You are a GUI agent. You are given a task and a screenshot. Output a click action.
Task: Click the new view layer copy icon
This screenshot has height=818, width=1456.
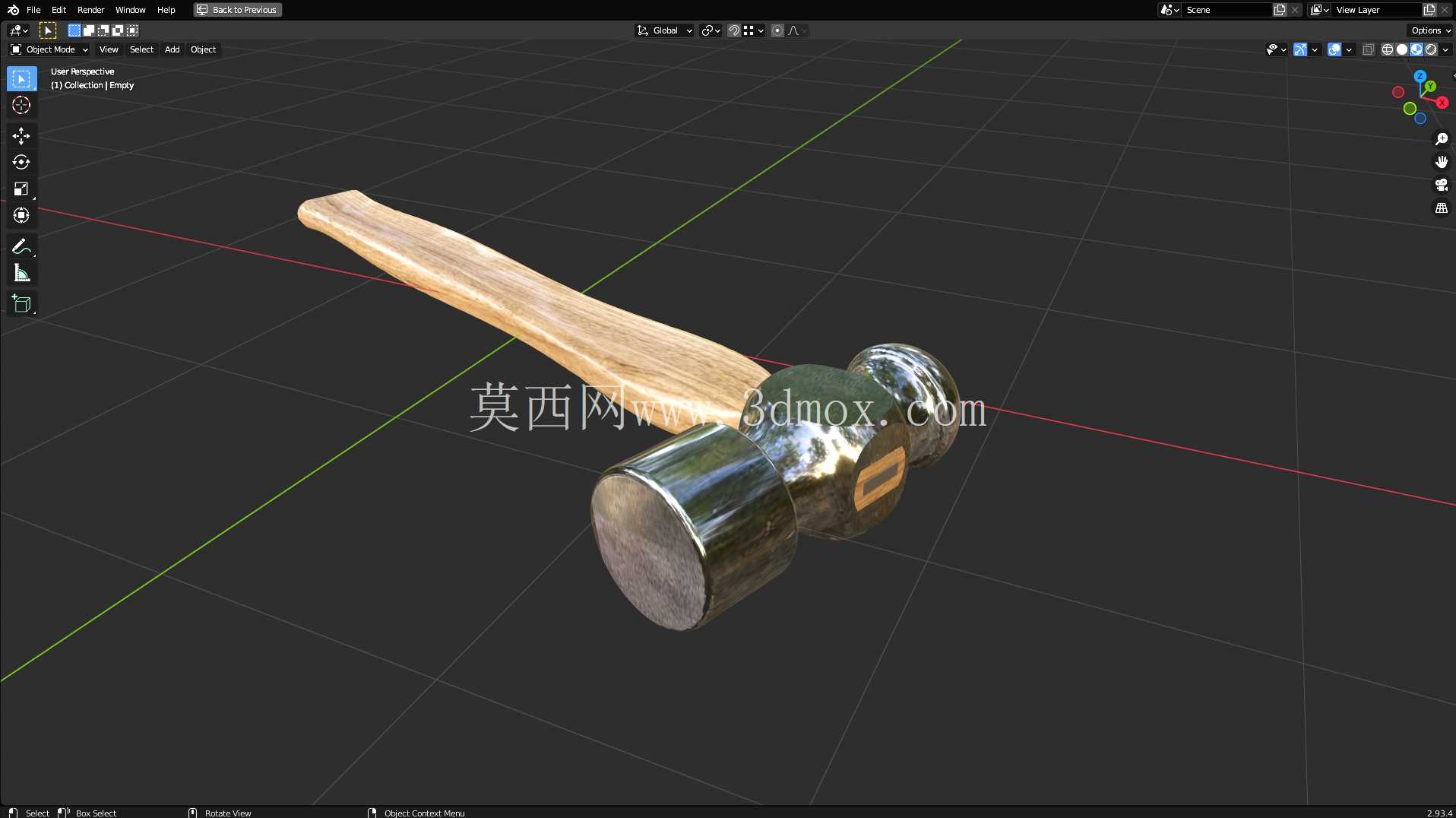(1429, 10)
